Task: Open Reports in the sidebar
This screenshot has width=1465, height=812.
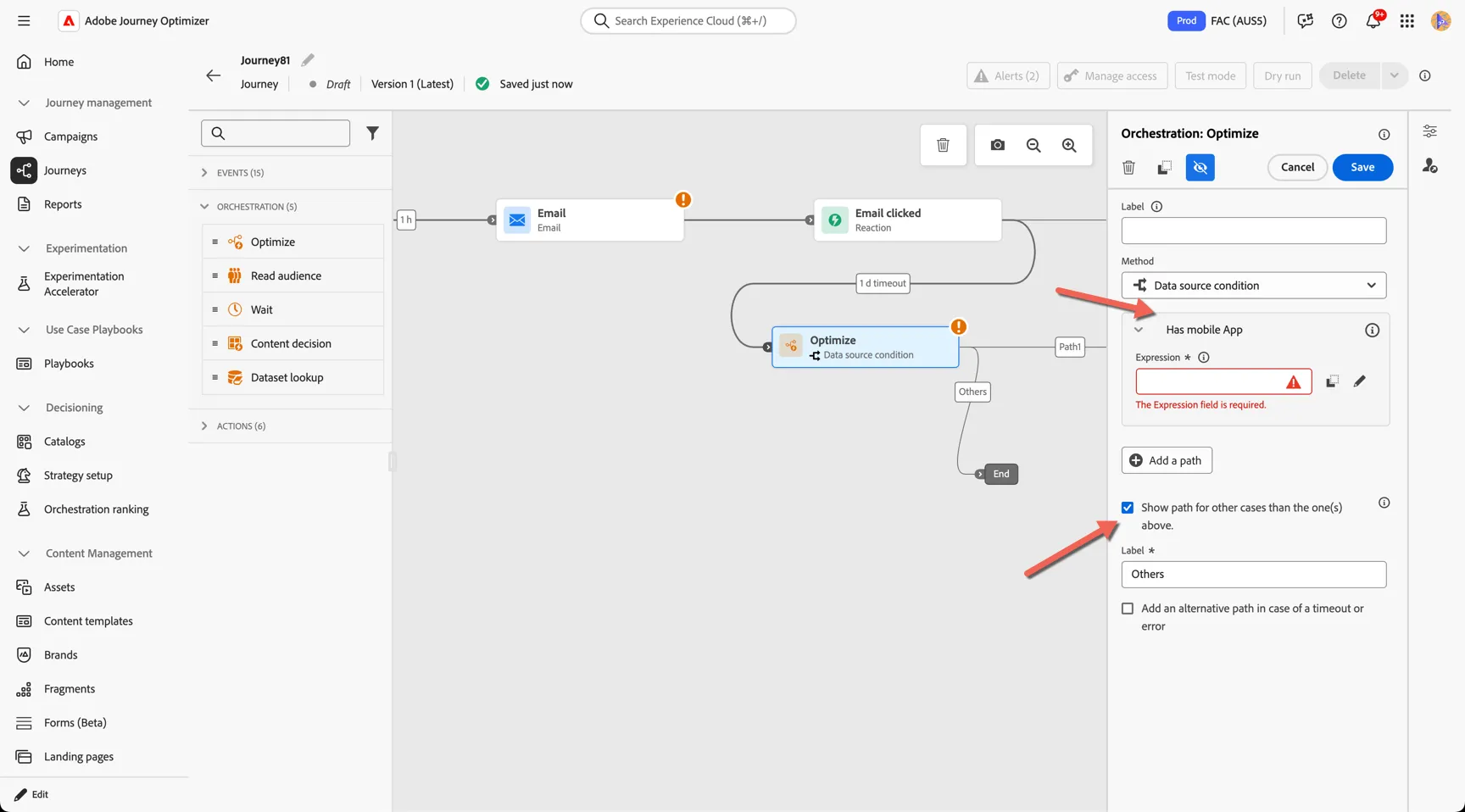Action: (63, 204)
